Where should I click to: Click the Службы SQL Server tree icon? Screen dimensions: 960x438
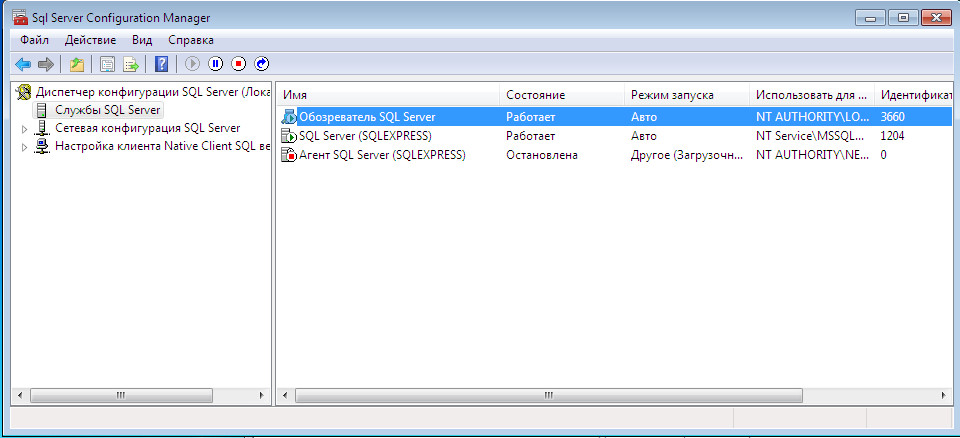click(42, 110)
